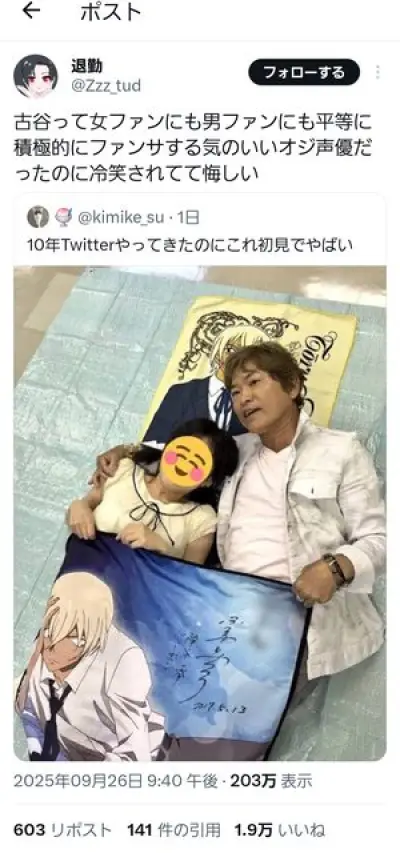
Task: Tap the shaved ice emoji icon in quote
Action: point(64,217)
